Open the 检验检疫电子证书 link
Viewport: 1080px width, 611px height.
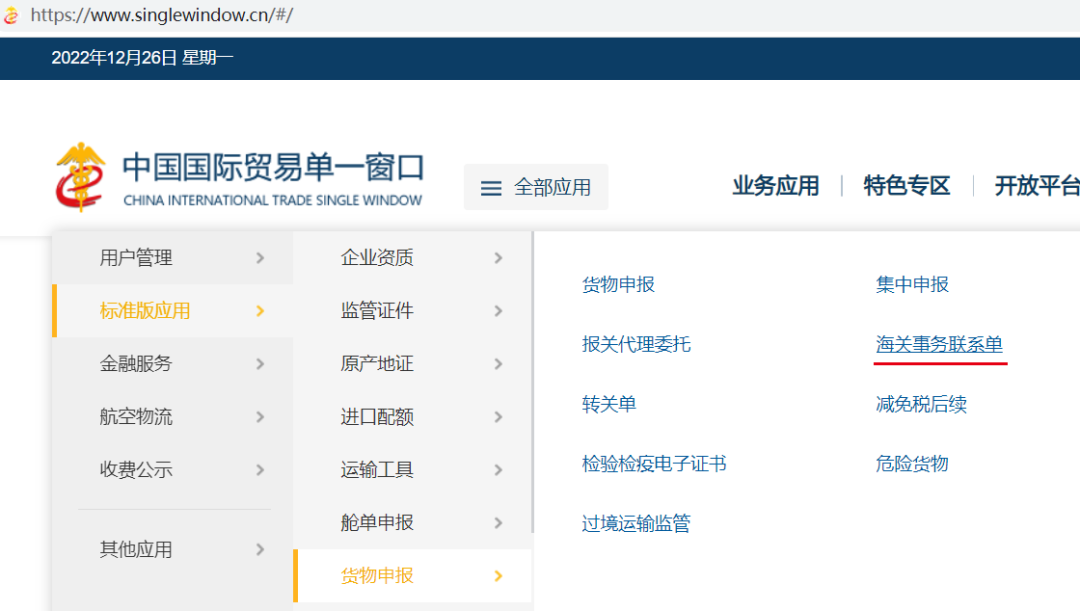[654, 464]
